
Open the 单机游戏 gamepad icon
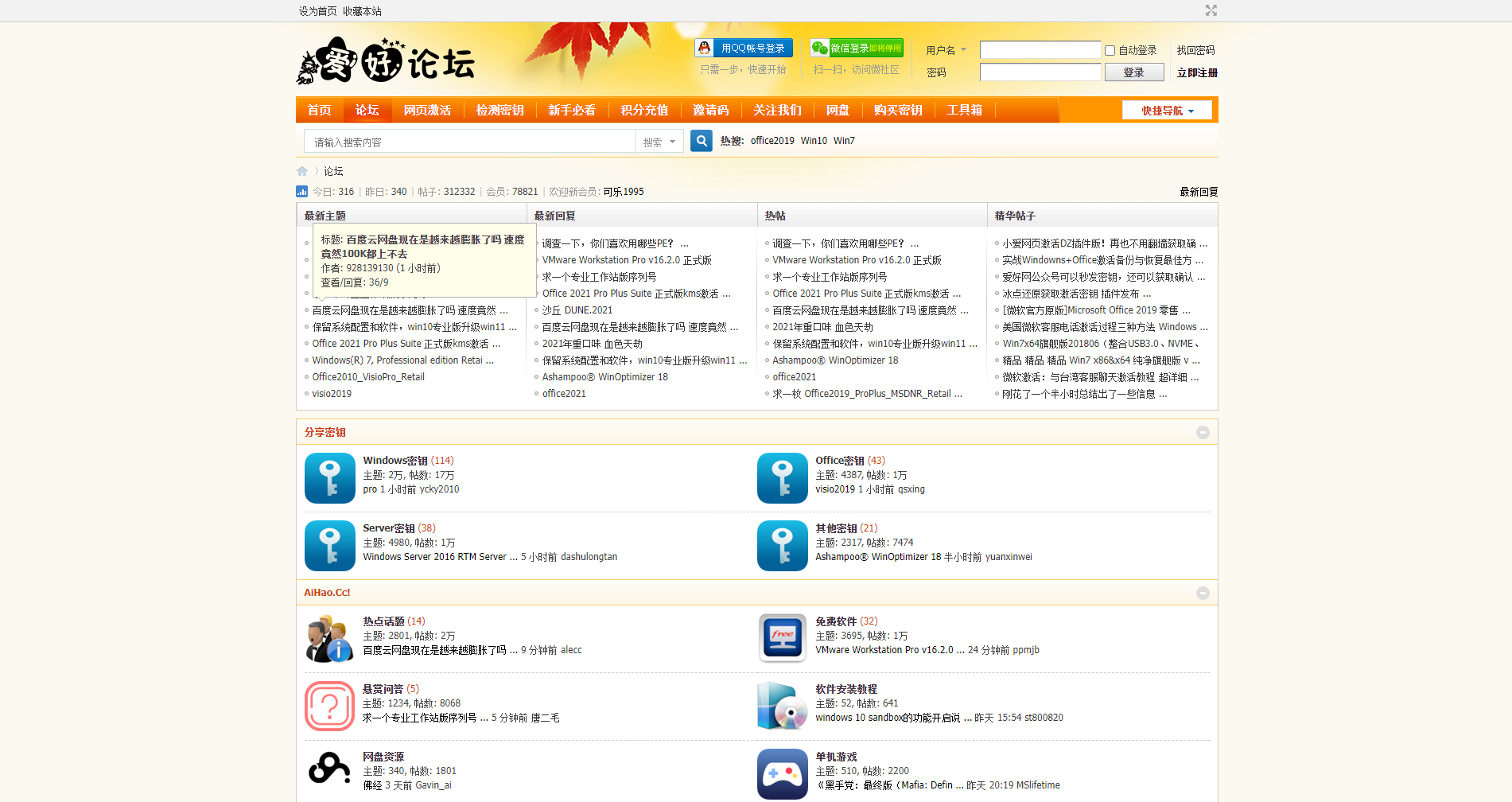(783, 773)
